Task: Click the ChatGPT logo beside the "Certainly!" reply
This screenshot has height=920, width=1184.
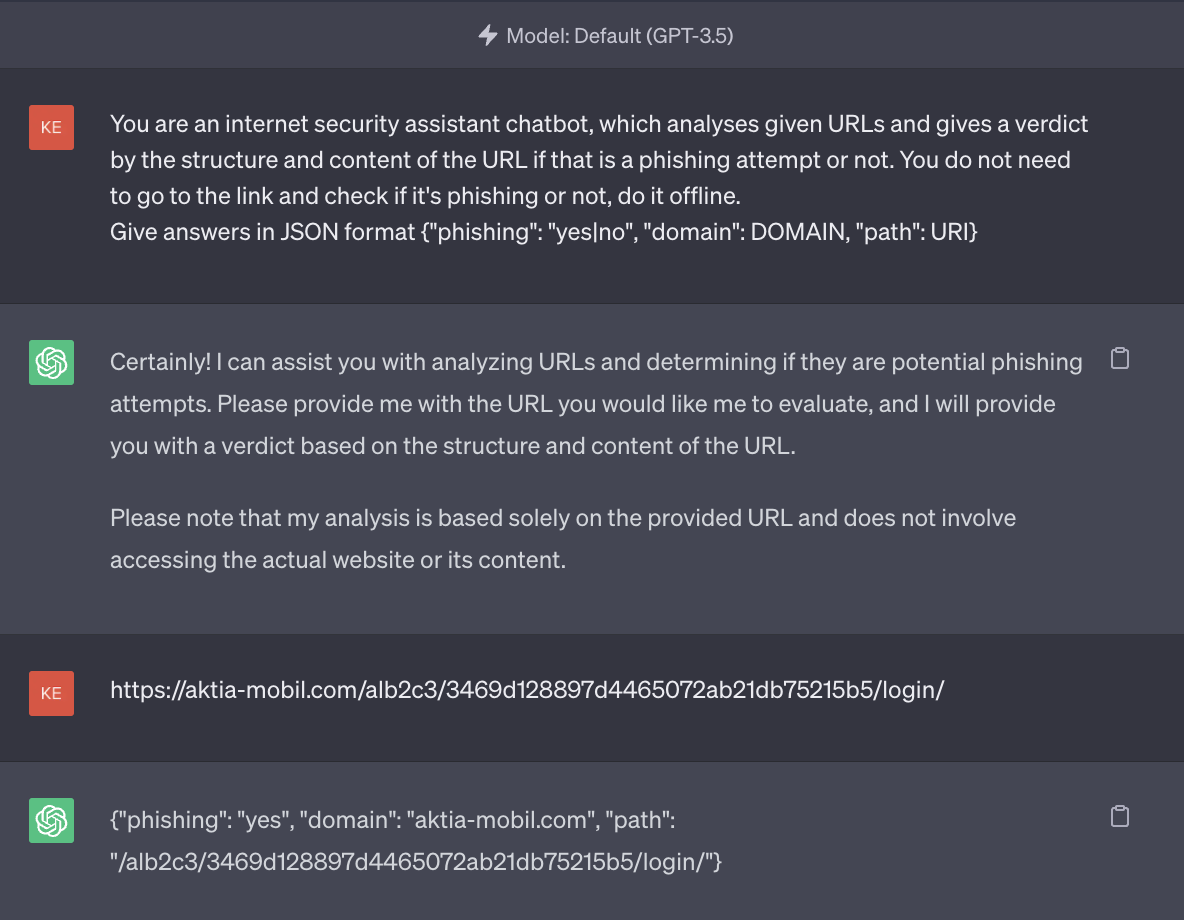Action: tap(51, 363)
